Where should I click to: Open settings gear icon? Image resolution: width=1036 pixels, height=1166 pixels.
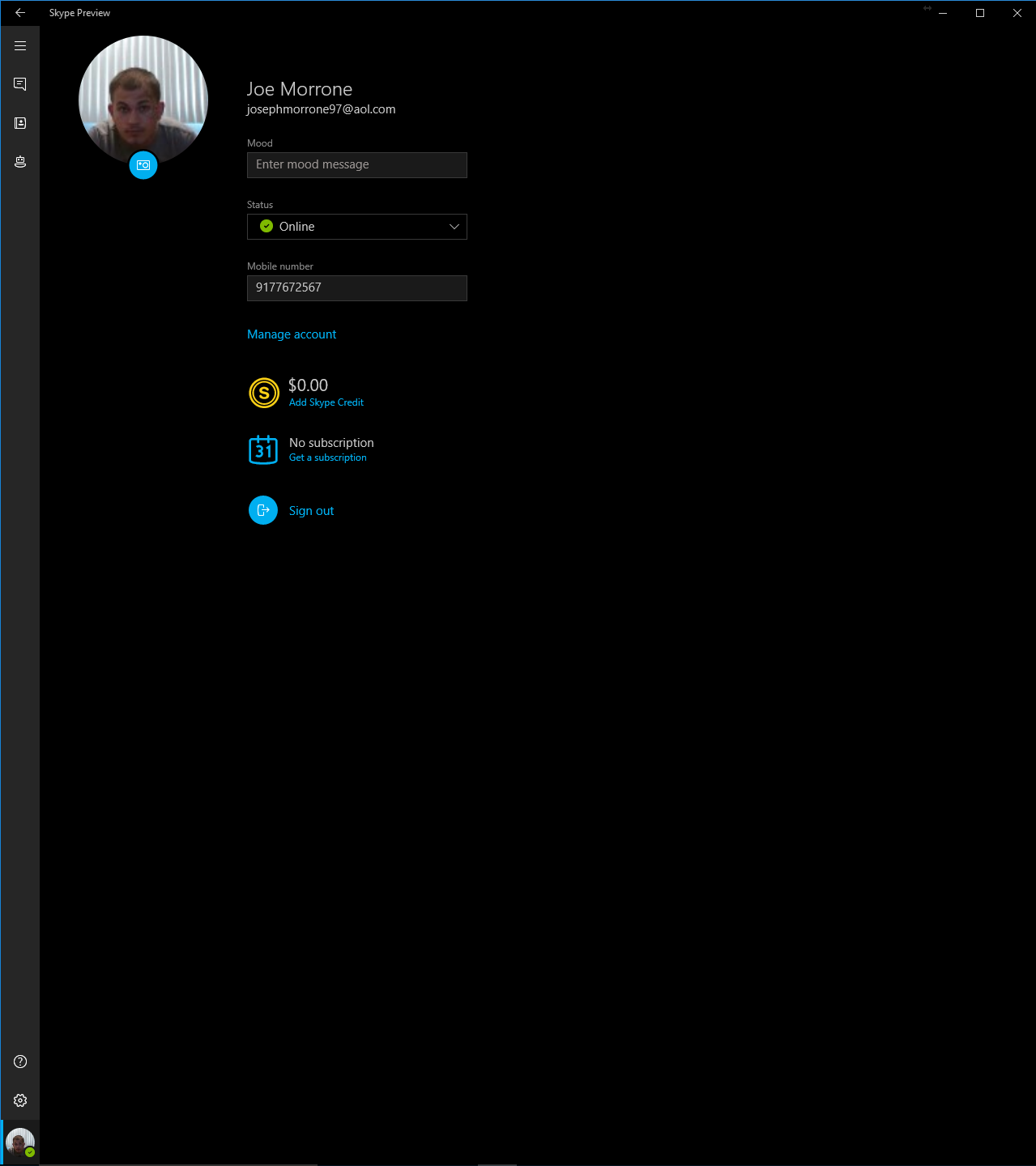pyautogui.click(x=20, y=1100)
